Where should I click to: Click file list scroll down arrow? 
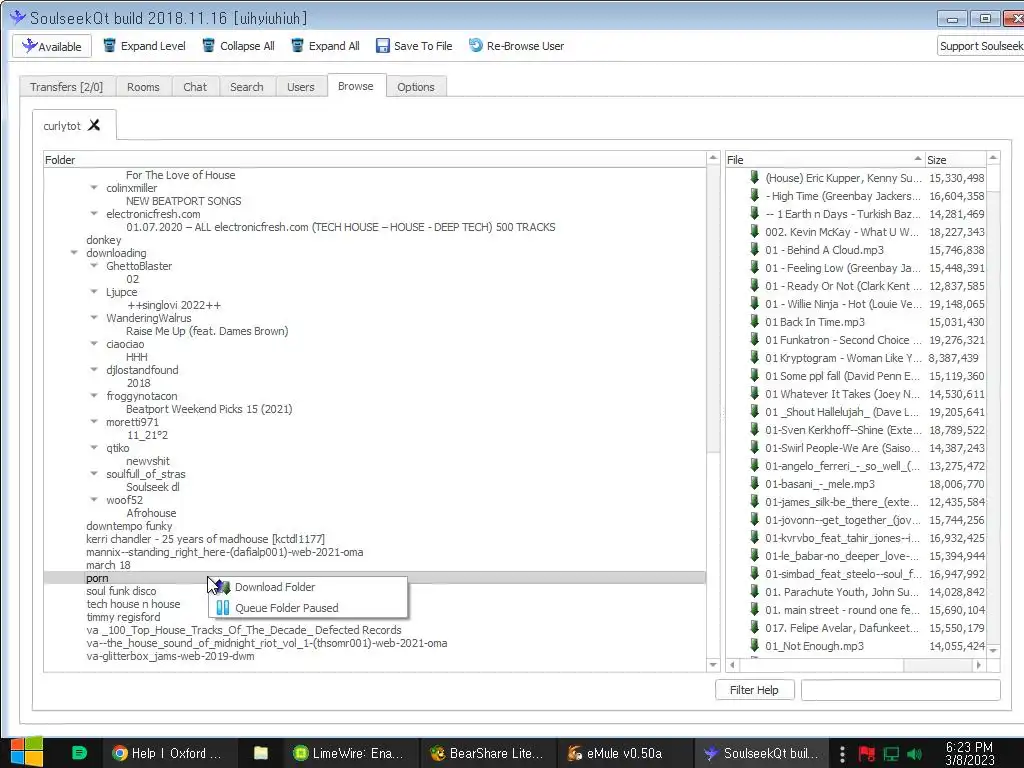pyautogui.click(x=993, y=650)
